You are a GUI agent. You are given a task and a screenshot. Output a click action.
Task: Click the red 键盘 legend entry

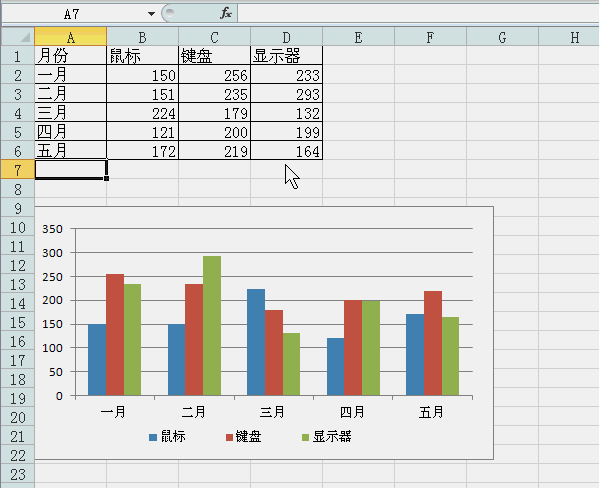[243, 436]
